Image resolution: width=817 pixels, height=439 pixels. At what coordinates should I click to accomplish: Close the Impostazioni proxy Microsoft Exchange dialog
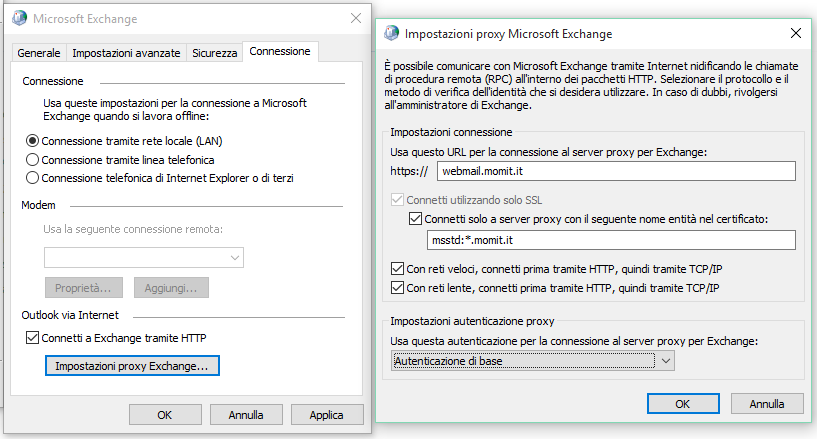(x=795, y=33)
